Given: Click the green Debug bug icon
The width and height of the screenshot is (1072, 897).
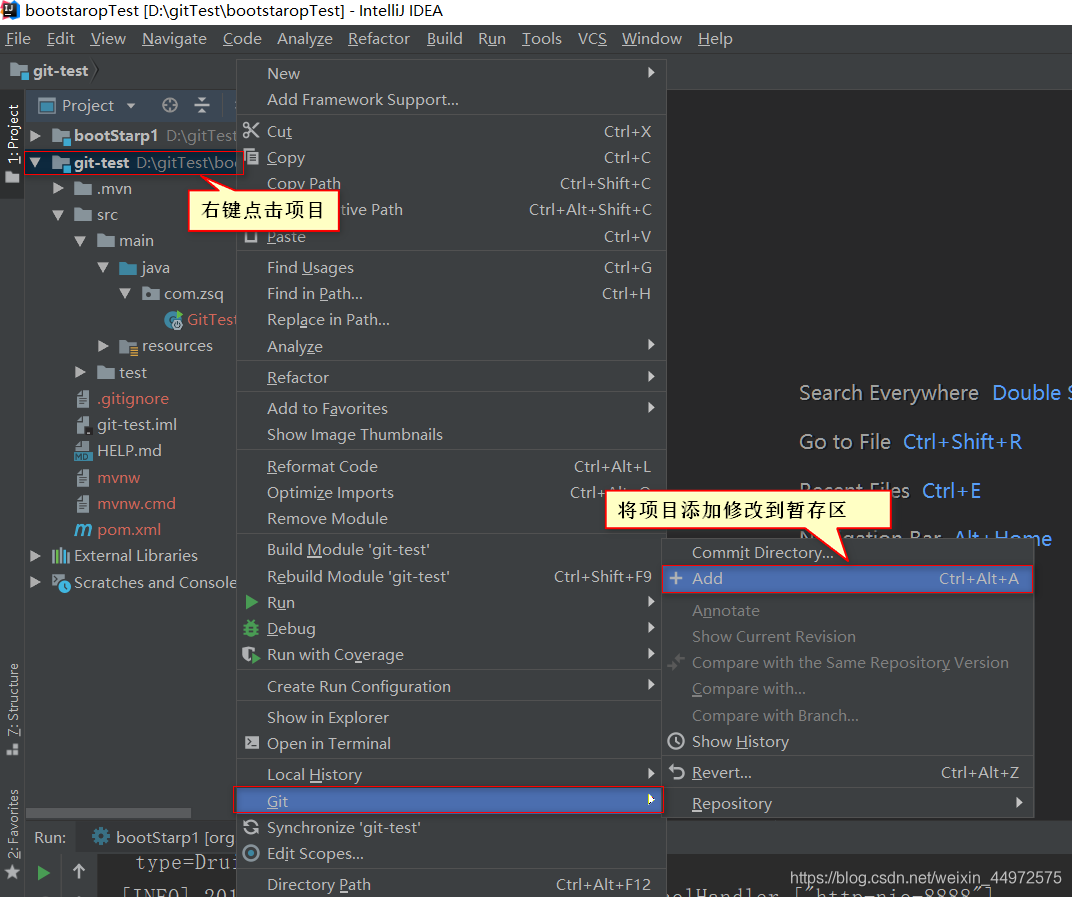Looking at the screenshot, I should point(252,628).
